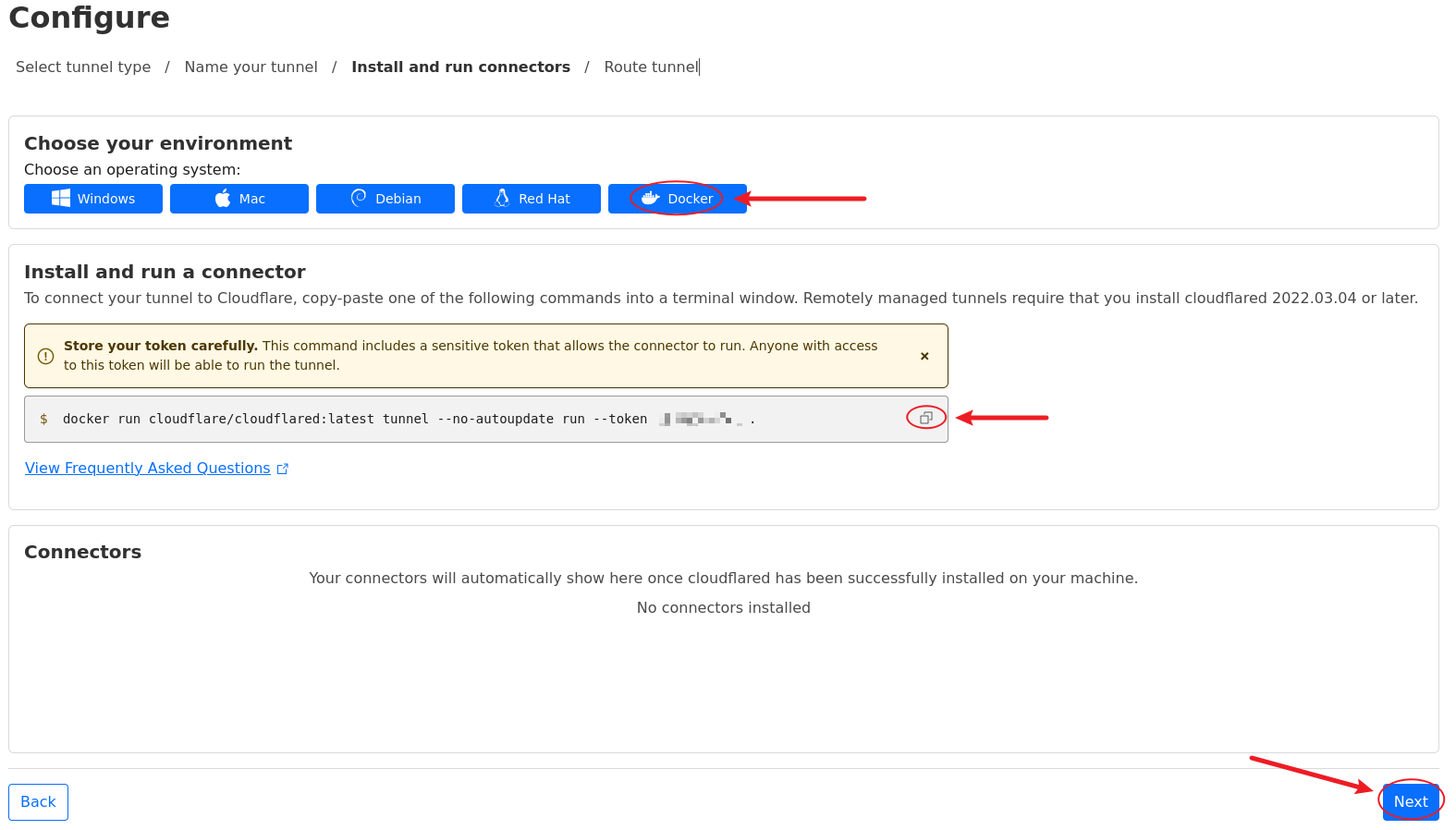The image size is (1456, 830).
Task: Copy the docker run command
Action: point(925,418)
